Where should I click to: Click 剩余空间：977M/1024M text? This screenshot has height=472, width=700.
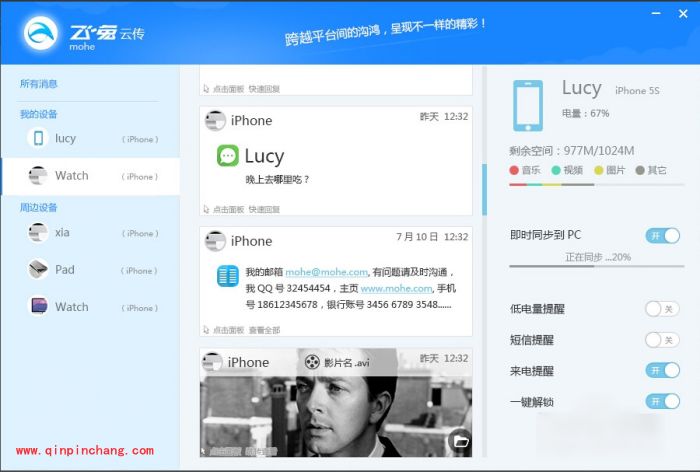coord(571,150)
